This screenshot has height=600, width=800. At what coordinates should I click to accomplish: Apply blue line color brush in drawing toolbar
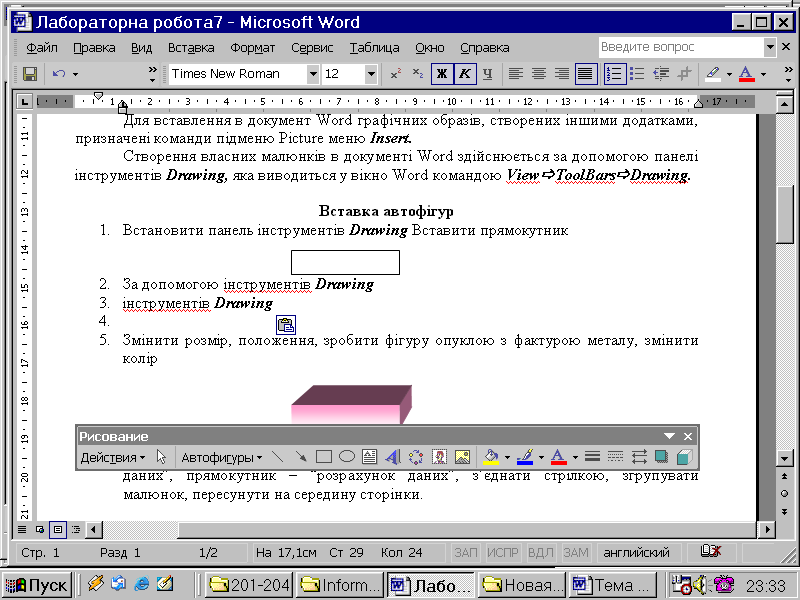coord(525,457)
